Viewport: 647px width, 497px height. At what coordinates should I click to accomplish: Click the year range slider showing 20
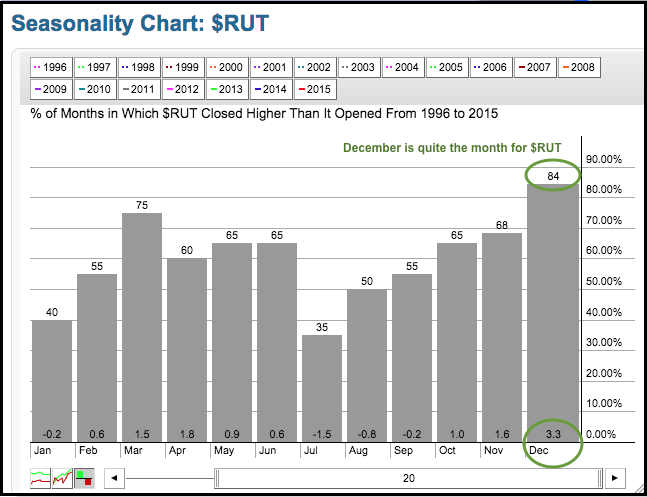pos(408,478)
